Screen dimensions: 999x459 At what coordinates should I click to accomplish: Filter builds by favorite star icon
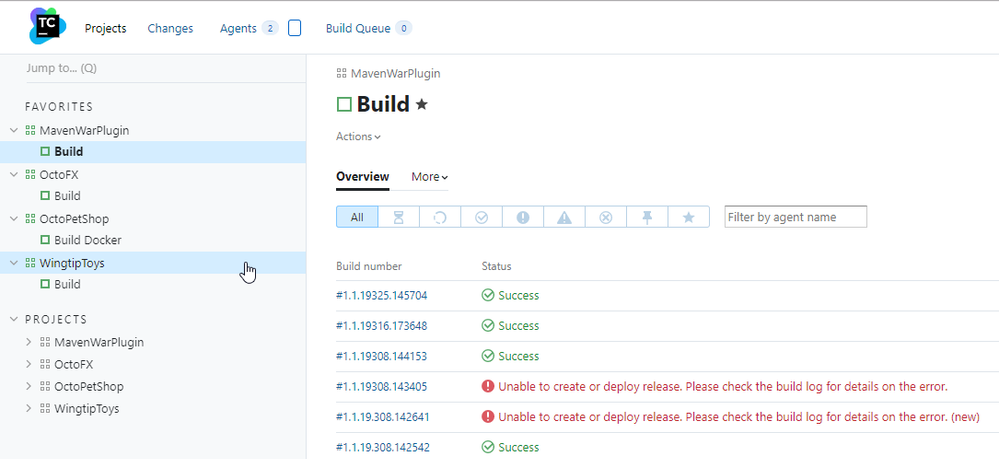pyautogui.click(x=689, y=217)
